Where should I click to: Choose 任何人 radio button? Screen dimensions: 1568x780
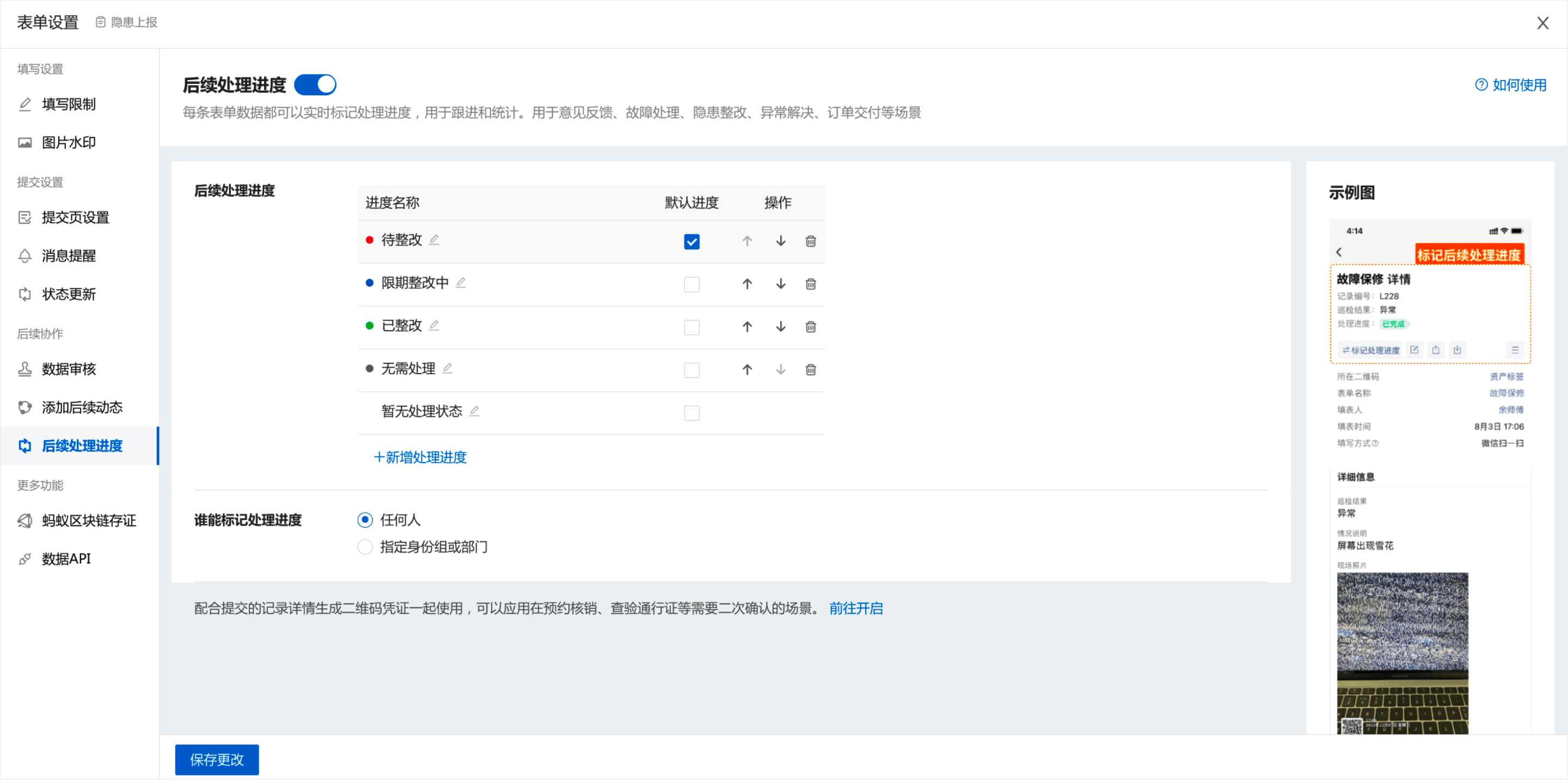[365, 520]
